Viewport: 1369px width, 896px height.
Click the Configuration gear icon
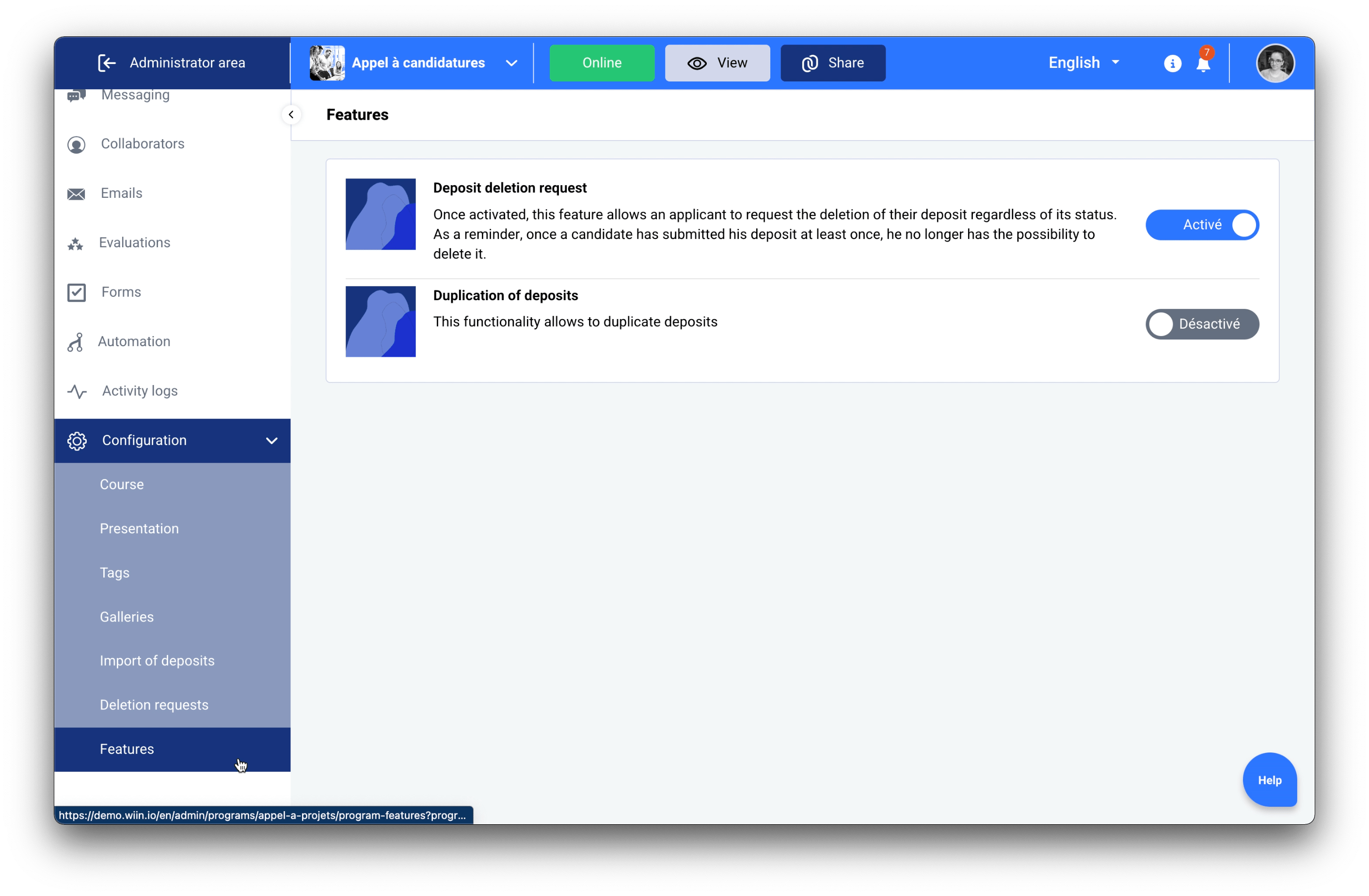(77, 441)
